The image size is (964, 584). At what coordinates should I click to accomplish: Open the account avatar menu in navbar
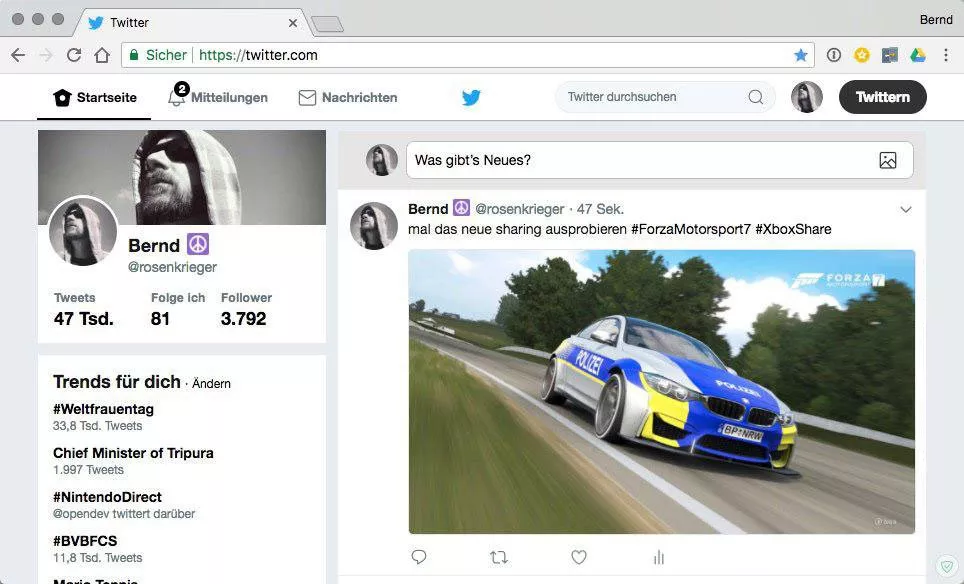click(x=807, y=97)
